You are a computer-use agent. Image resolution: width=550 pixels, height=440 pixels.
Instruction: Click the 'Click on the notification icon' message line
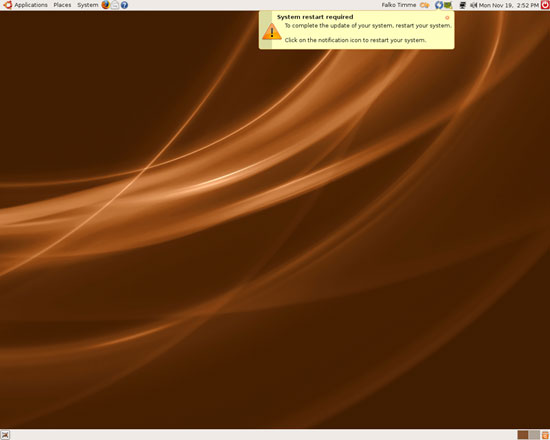(355, 40)
